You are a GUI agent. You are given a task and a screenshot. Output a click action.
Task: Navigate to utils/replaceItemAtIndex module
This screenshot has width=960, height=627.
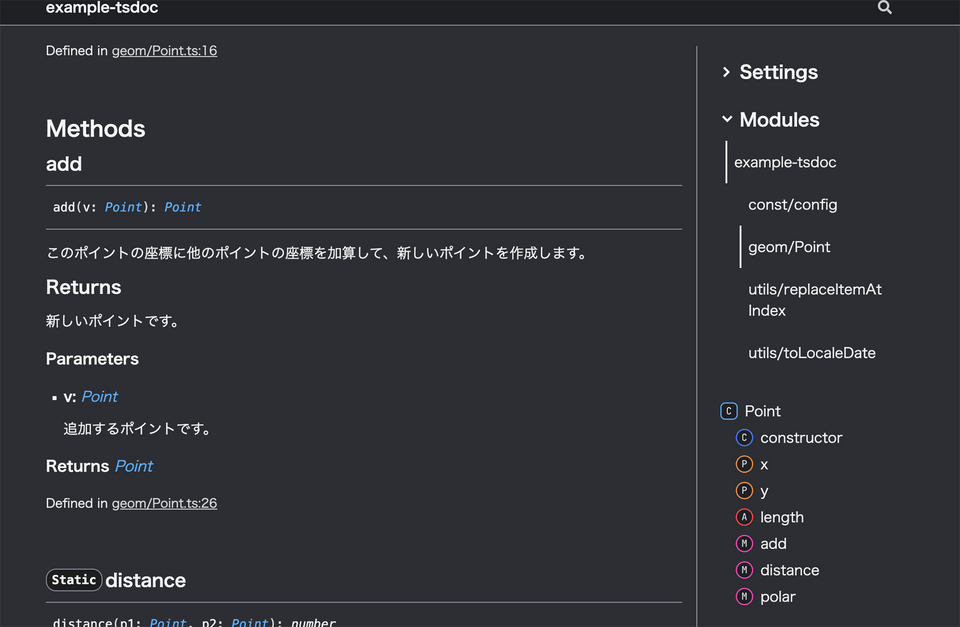tap(814, 299)
